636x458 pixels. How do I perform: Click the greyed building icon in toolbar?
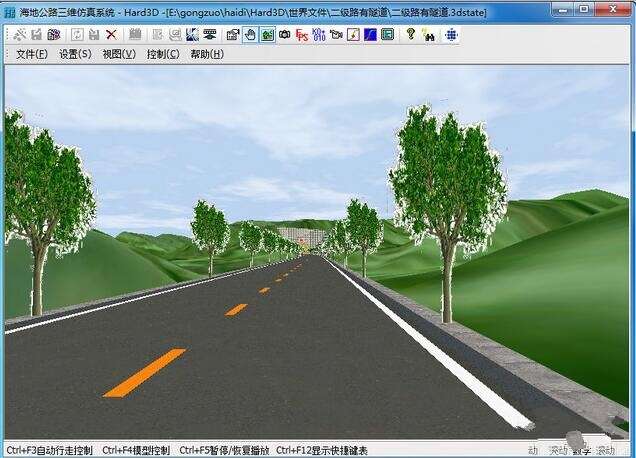[135, 35]
